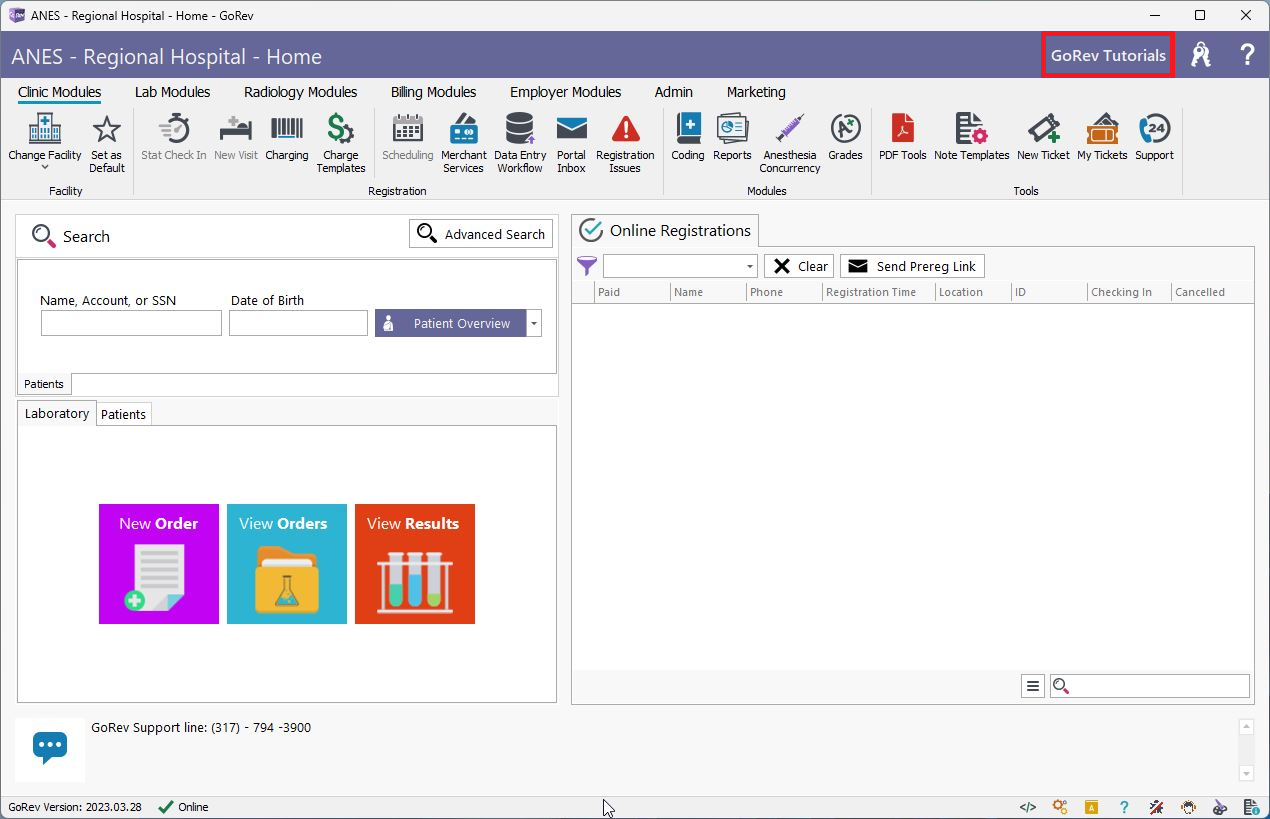The height and width of the screenshot is (819, 1270).
Task: Create a New Visit
Action: click(x=236, y=137)
